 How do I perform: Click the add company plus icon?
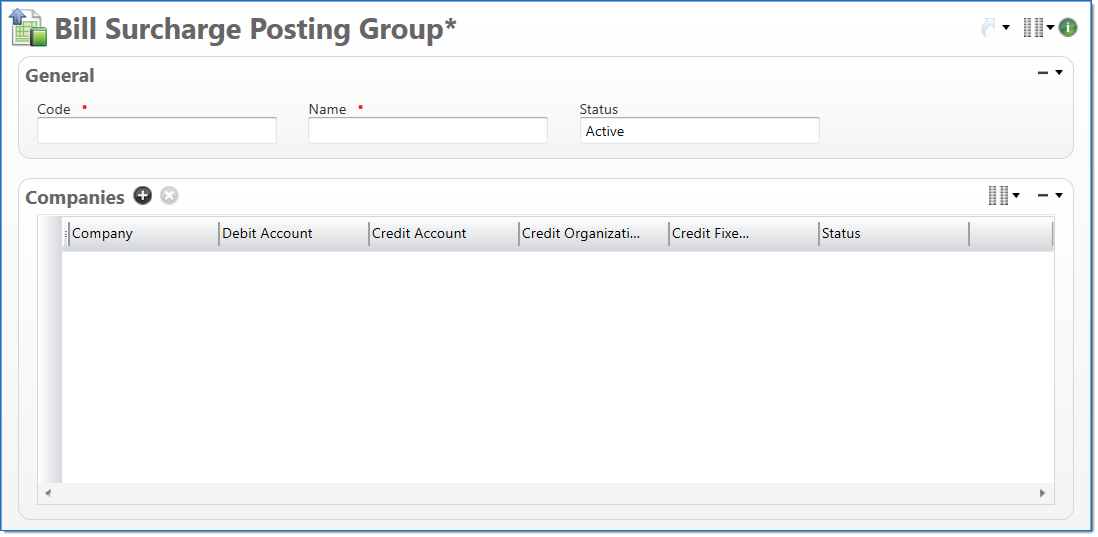143,196
